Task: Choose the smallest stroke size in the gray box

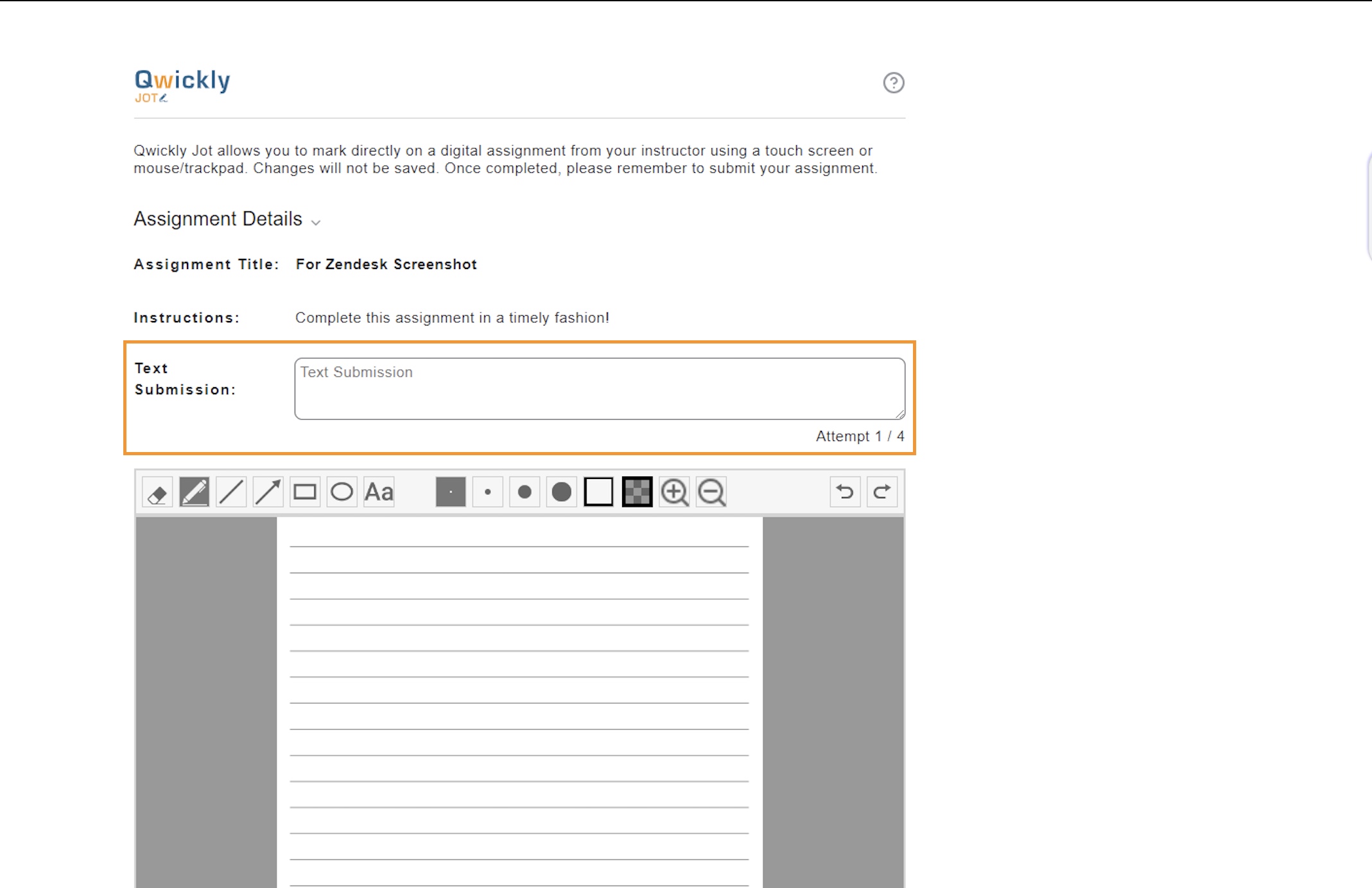Action: point(451,492)
